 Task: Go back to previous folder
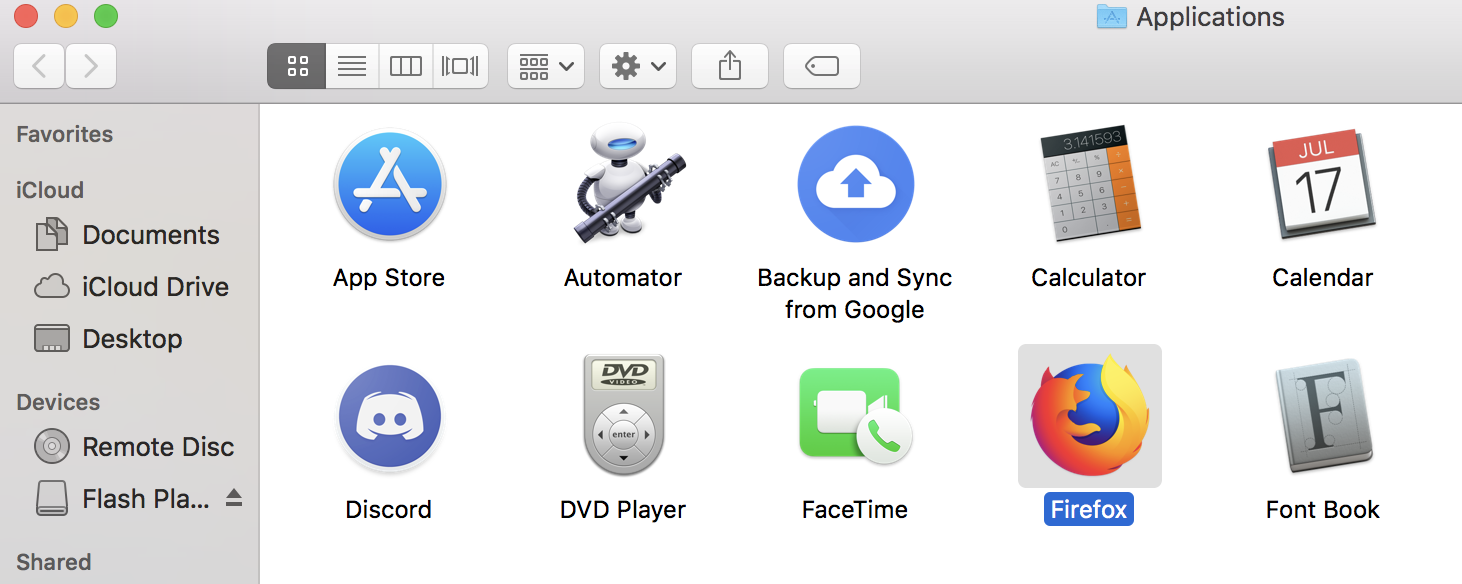(40, 67)
